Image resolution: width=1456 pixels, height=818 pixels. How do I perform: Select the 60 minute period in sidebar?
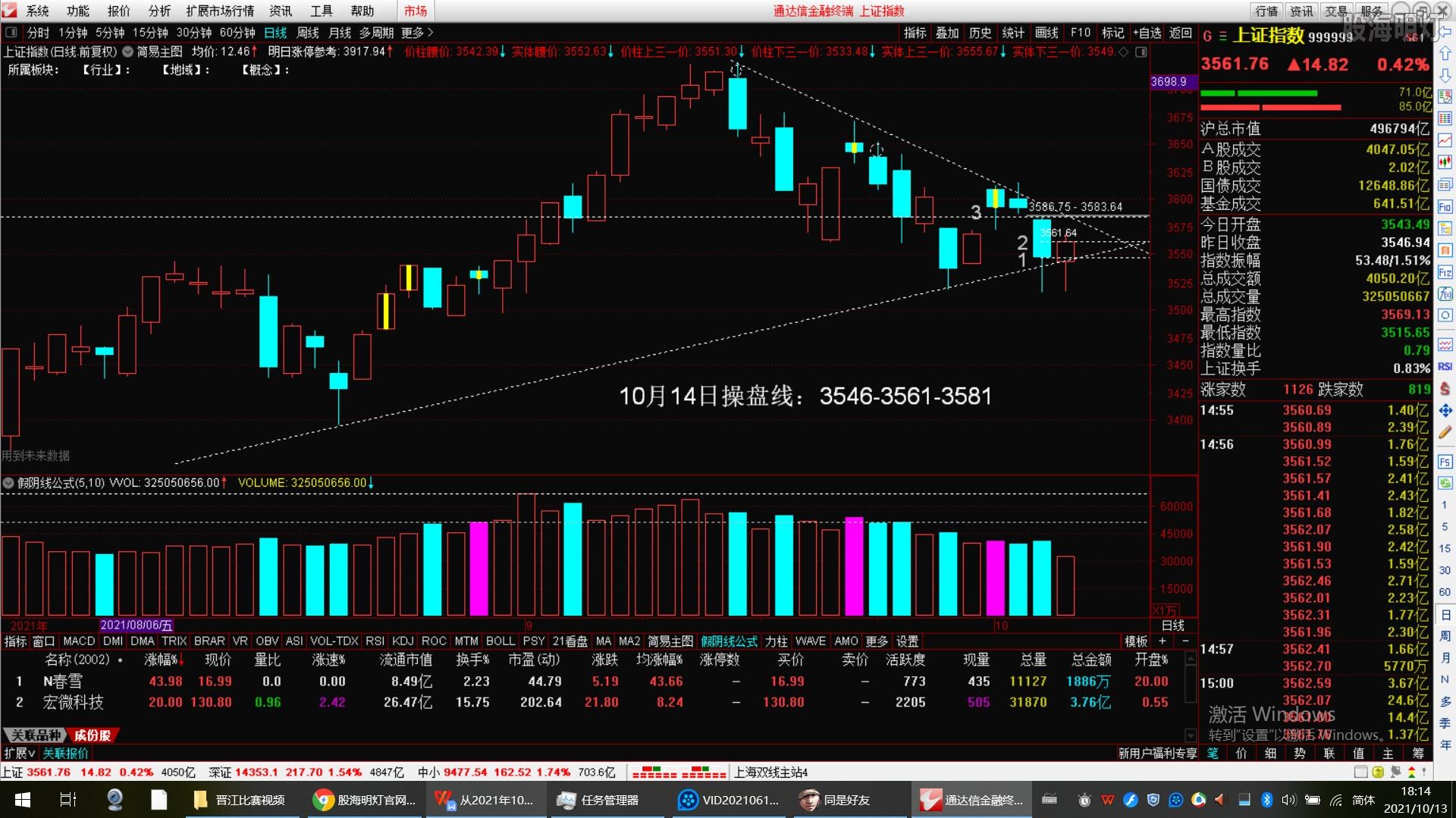(1445, 592)
